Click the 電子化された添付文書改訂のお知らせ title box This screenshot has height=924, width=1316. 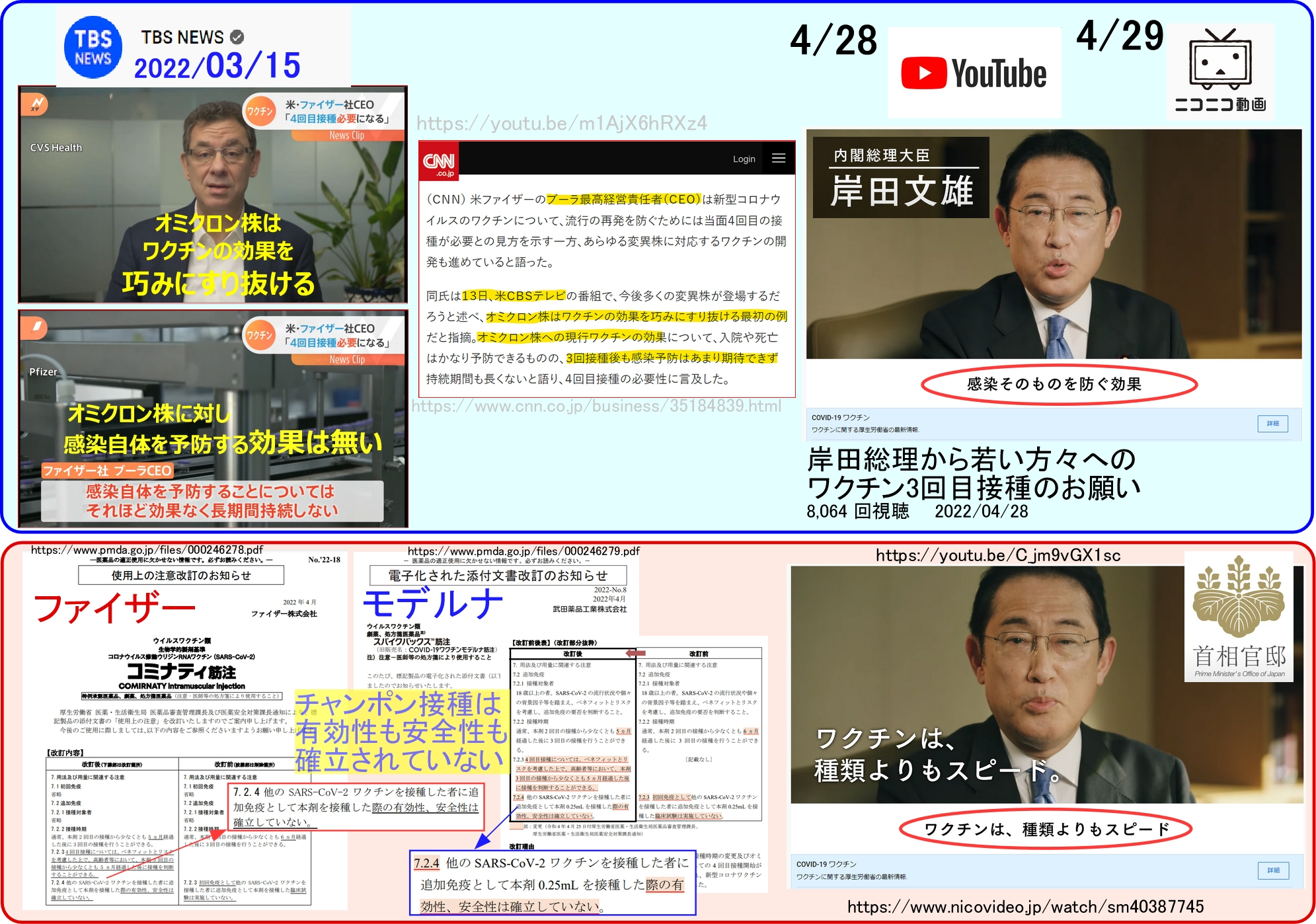498,575
